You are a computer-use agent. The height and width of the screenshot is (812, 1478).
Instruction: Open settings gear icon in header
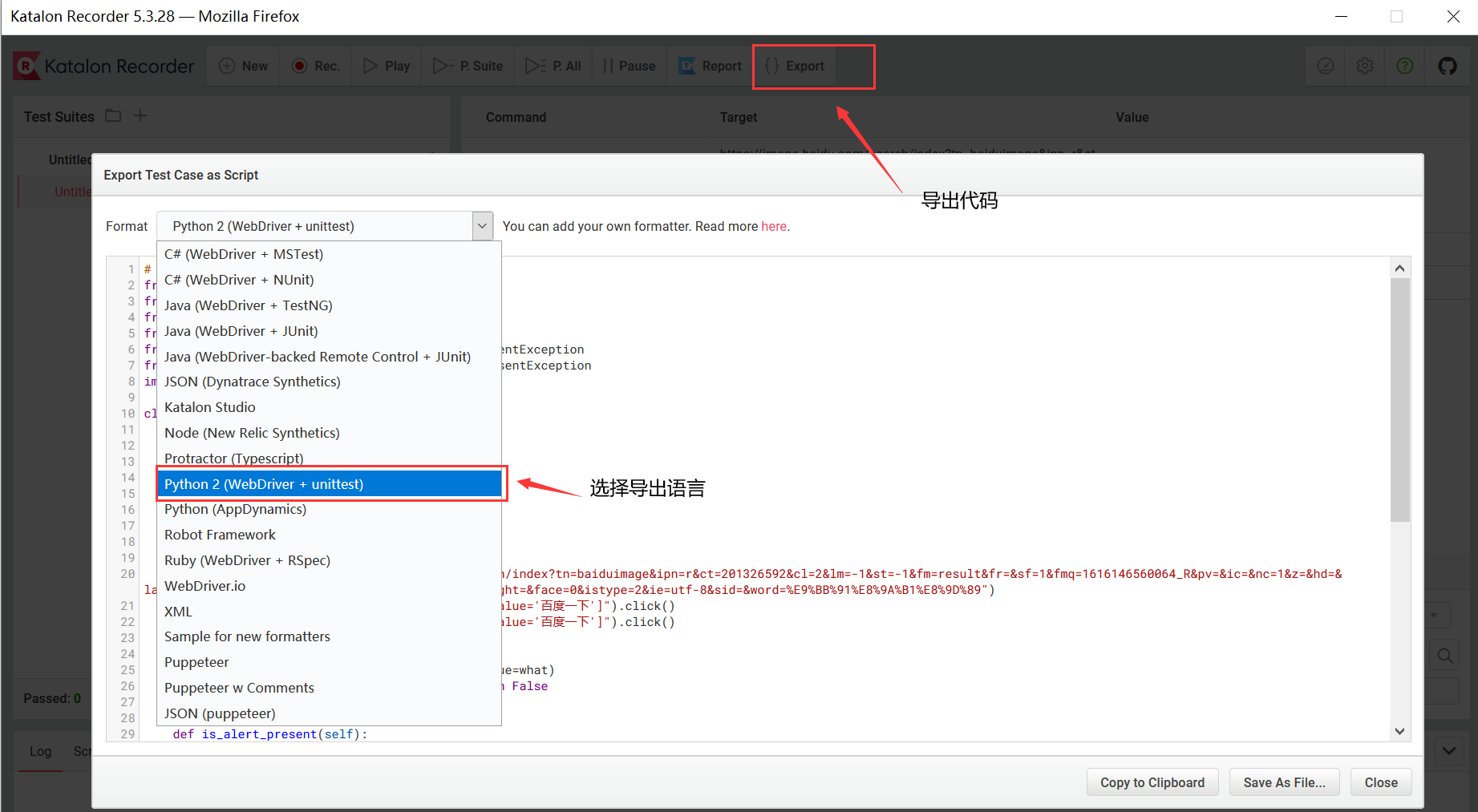coord(1365,66)
